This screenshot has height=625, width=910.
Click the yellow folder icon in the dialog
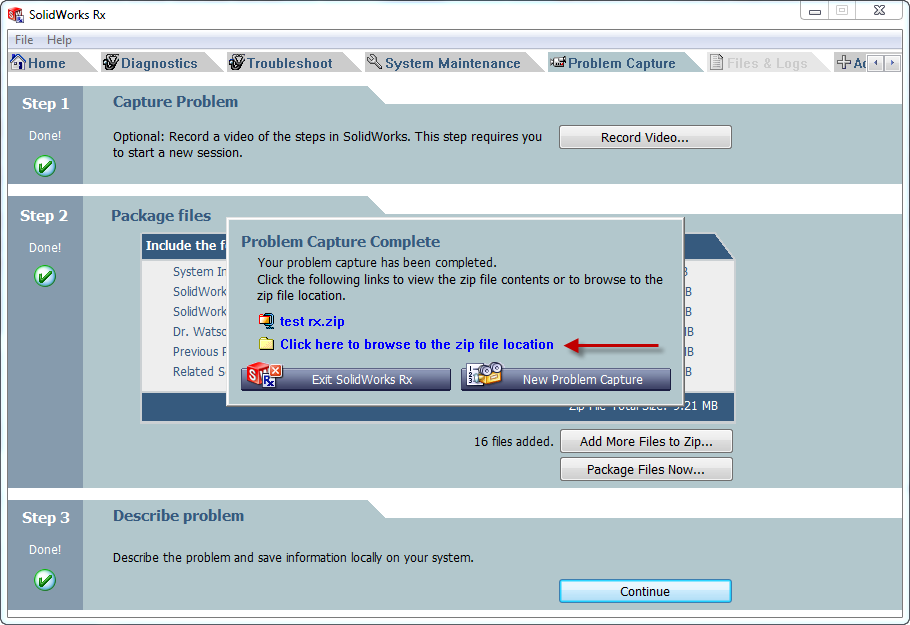pos(266,344)
